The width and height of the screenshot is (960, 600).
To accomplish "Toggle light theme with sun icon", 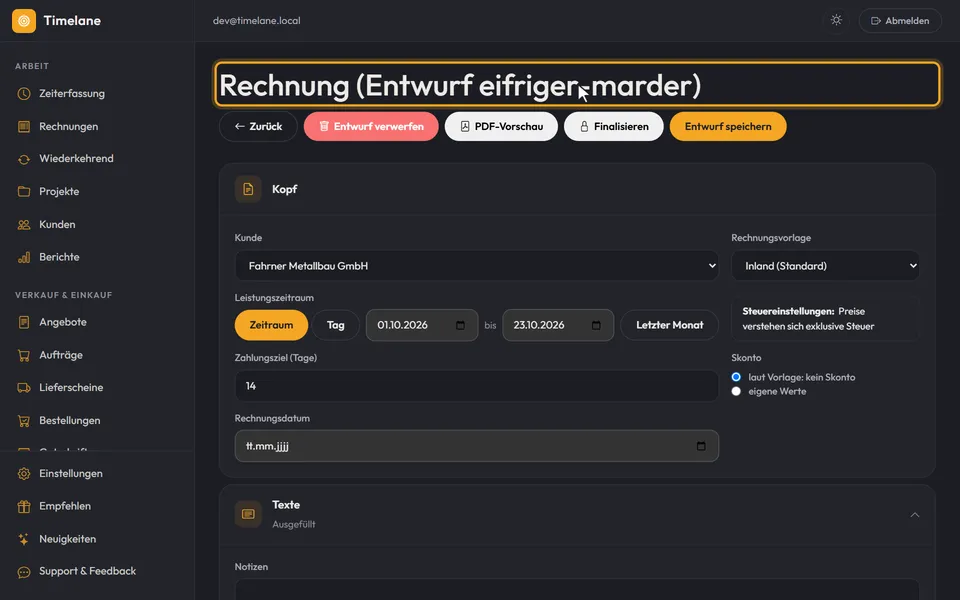I will point(836,20).
